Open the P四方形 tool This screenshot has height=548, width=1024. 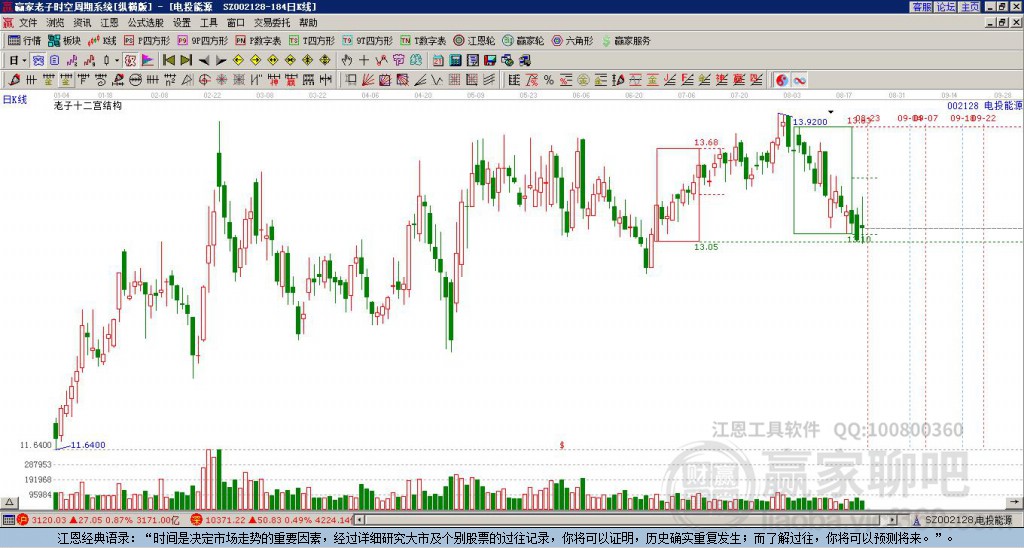pyautogui.click(x=147, y=40)
